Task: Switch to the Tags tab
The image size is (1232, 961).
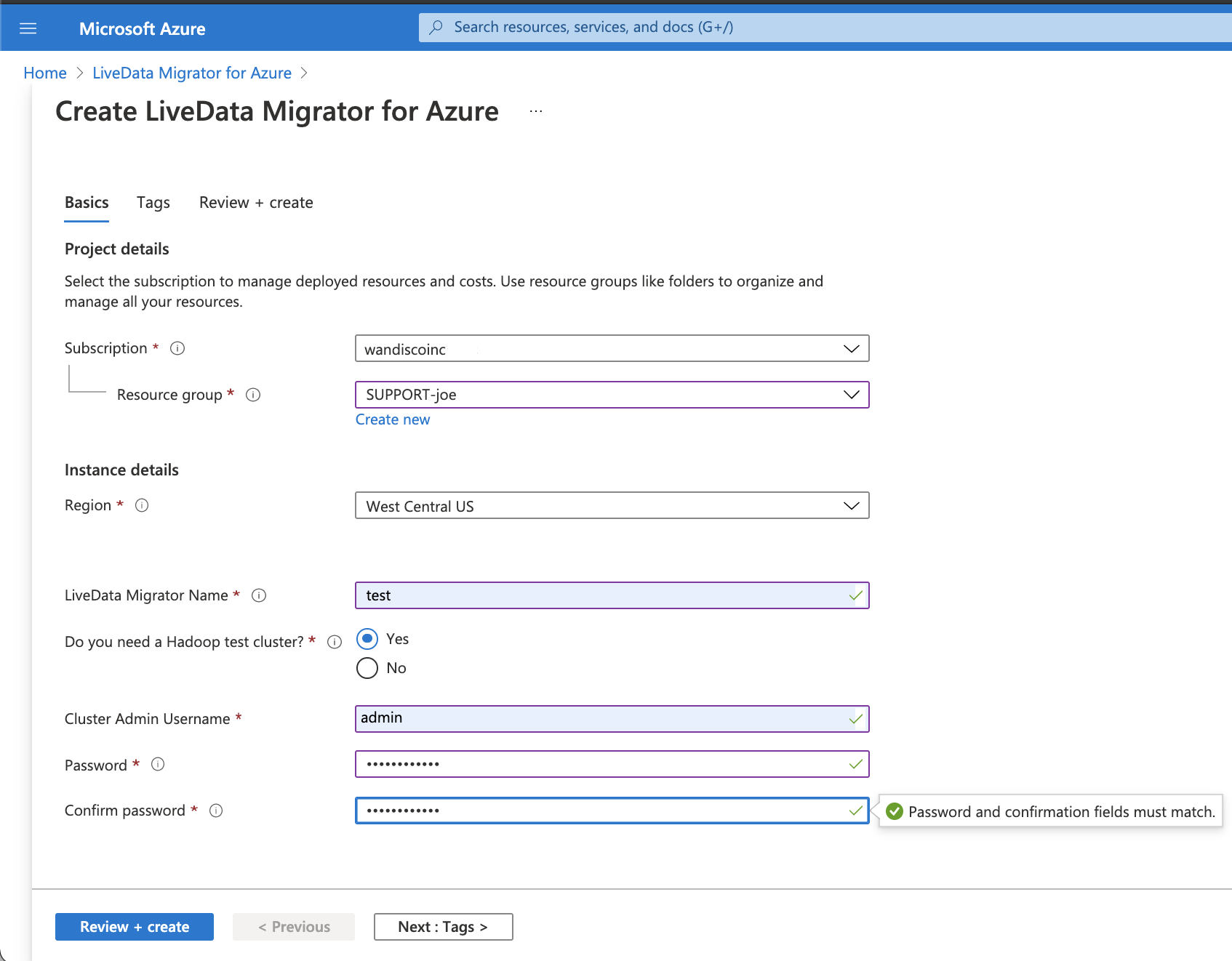Action: 153,202
